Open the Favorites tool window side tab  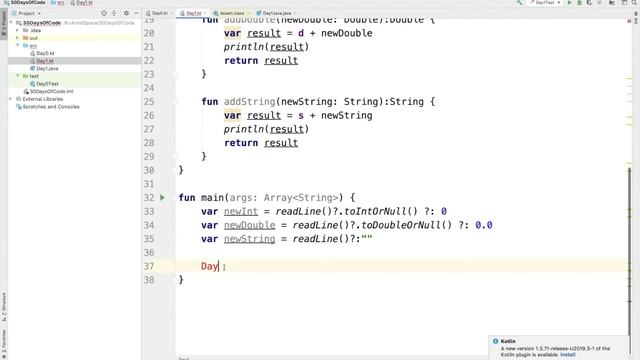click(4, 345)
